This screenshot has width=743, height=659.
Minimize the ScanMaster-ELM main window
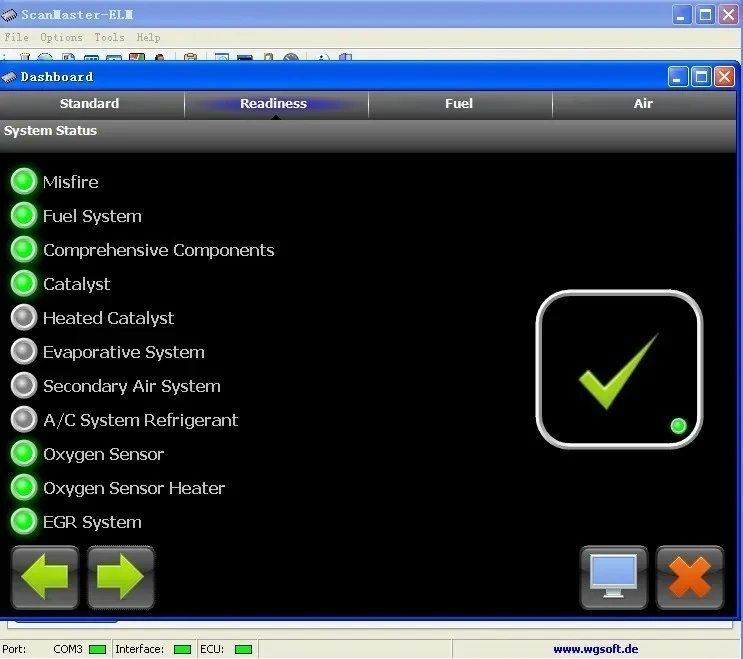(x=682, y=15)
